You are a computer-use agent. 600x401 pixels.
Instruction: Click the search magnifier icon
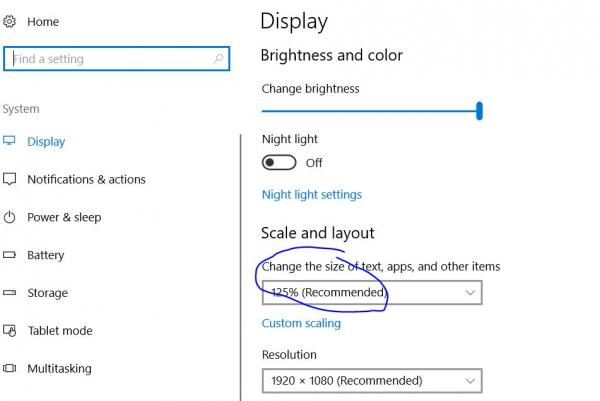tap(218, 59)
